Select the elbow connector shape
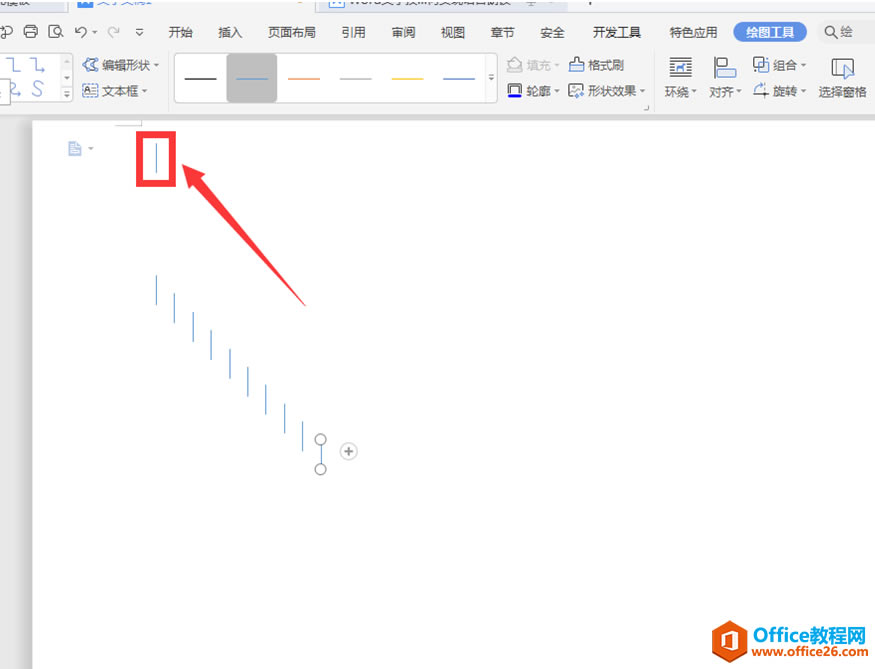The width and height of the screenshot is (875, 669). pyautogui.click(x=12, y=65)
